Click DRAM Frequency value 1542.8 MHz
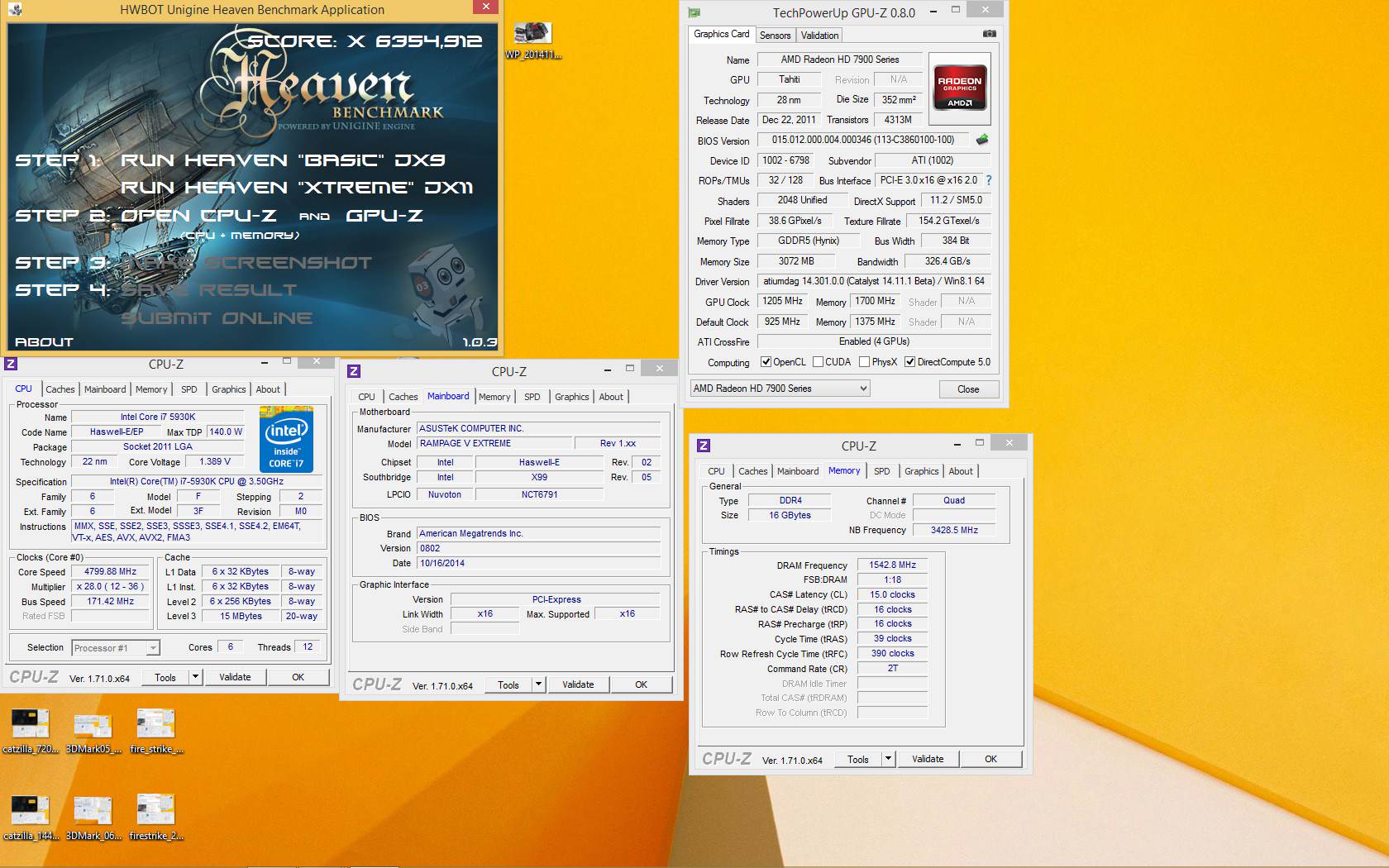 click(893, 565)
